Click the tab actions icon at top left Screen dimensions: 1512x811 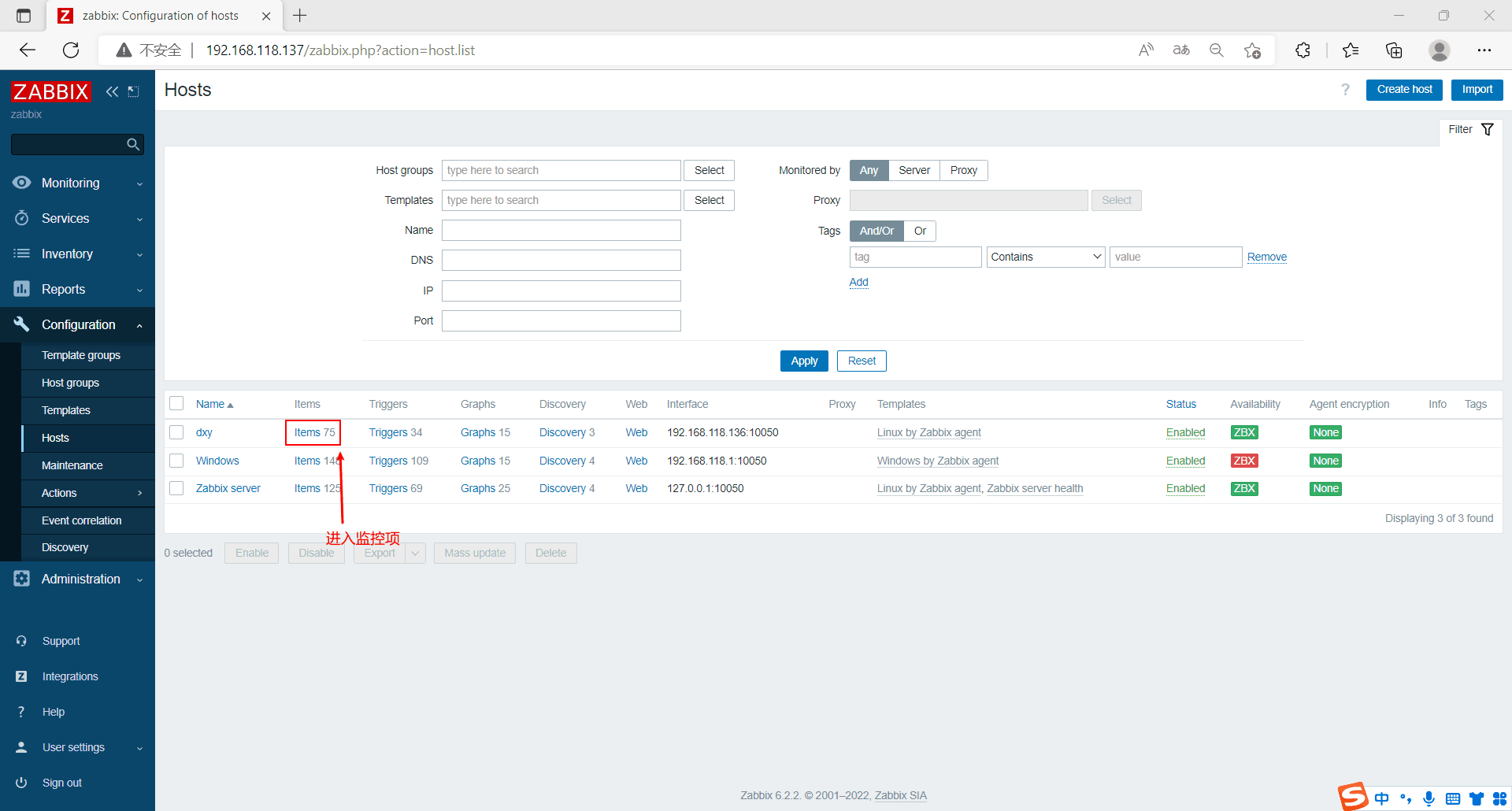(24, 16)
